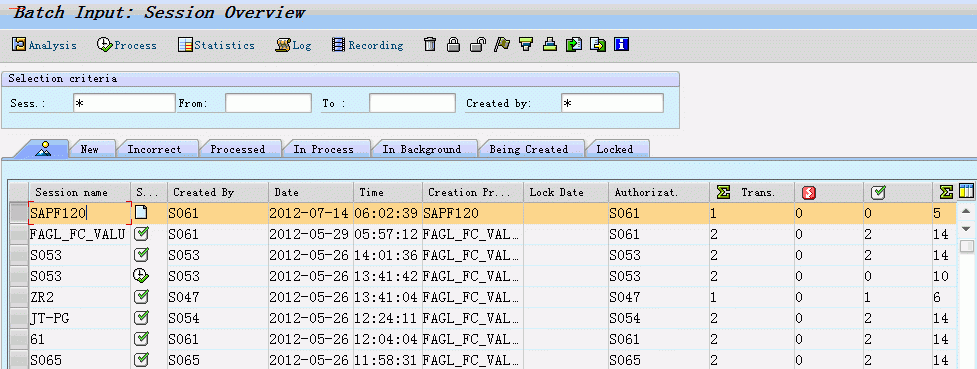Click the FAGL_FC_VALU session name cell
Image resolution: width=977 pixels, height=369 pixels.
(x=80, y=234)
